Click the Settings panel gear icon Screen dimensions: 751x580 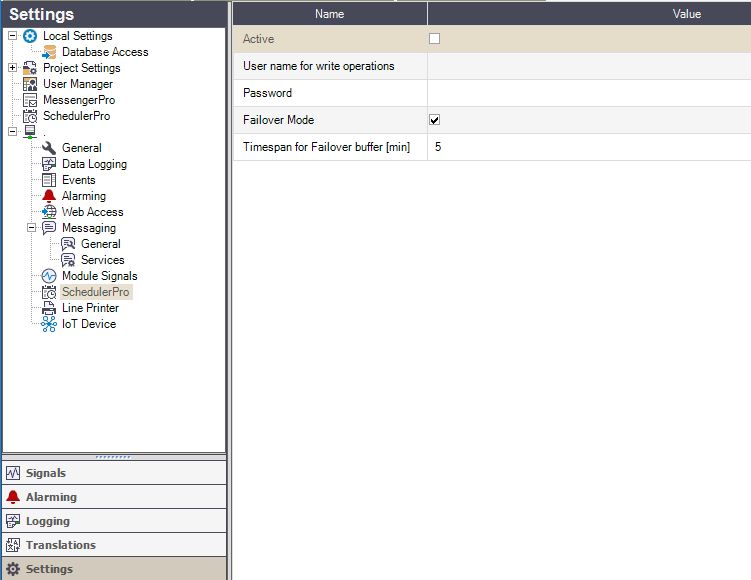click(x=13, y=569)
